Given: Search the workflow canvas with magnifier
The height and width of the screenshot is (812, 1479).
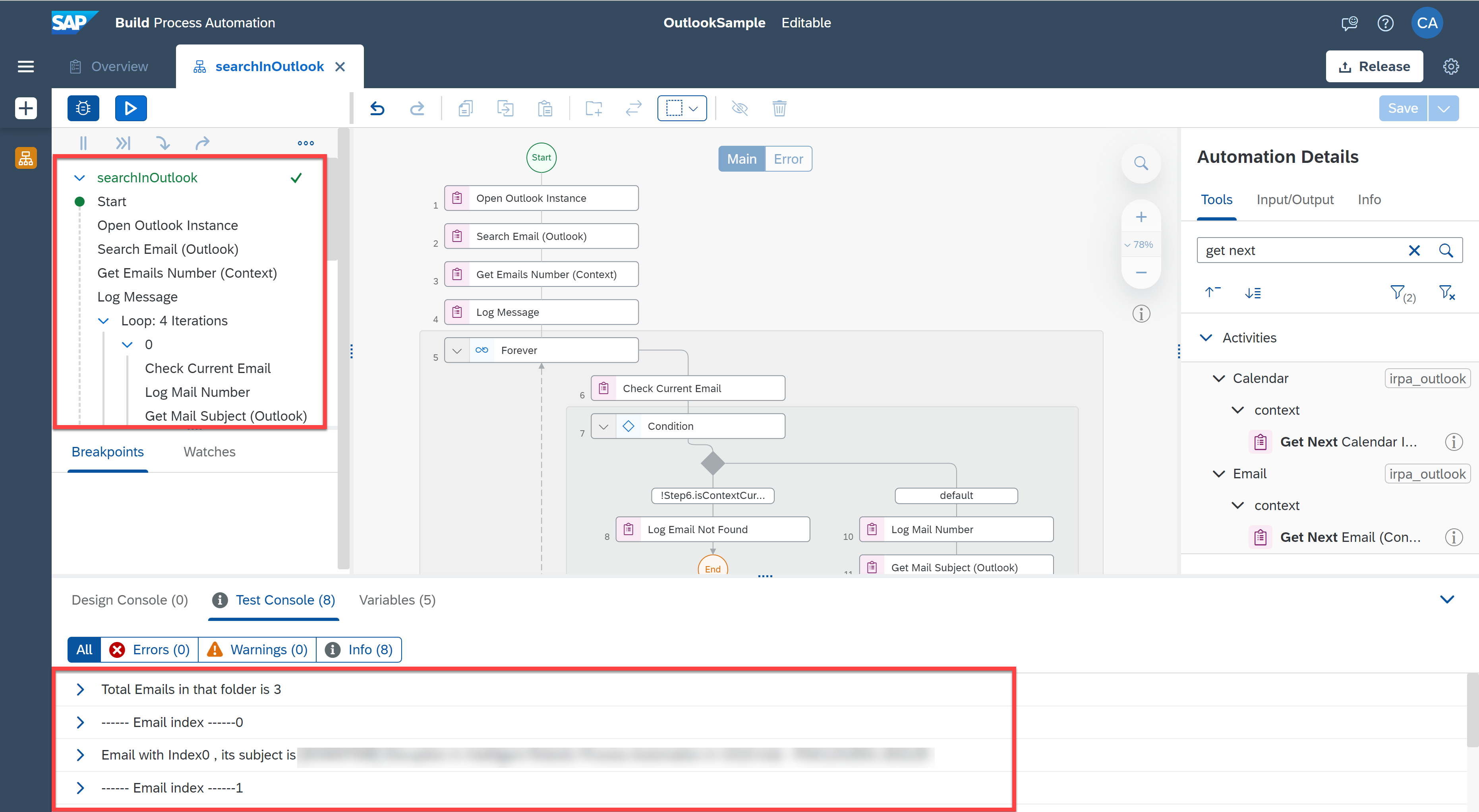Looking at the screenshot, I should point(1141,164).
